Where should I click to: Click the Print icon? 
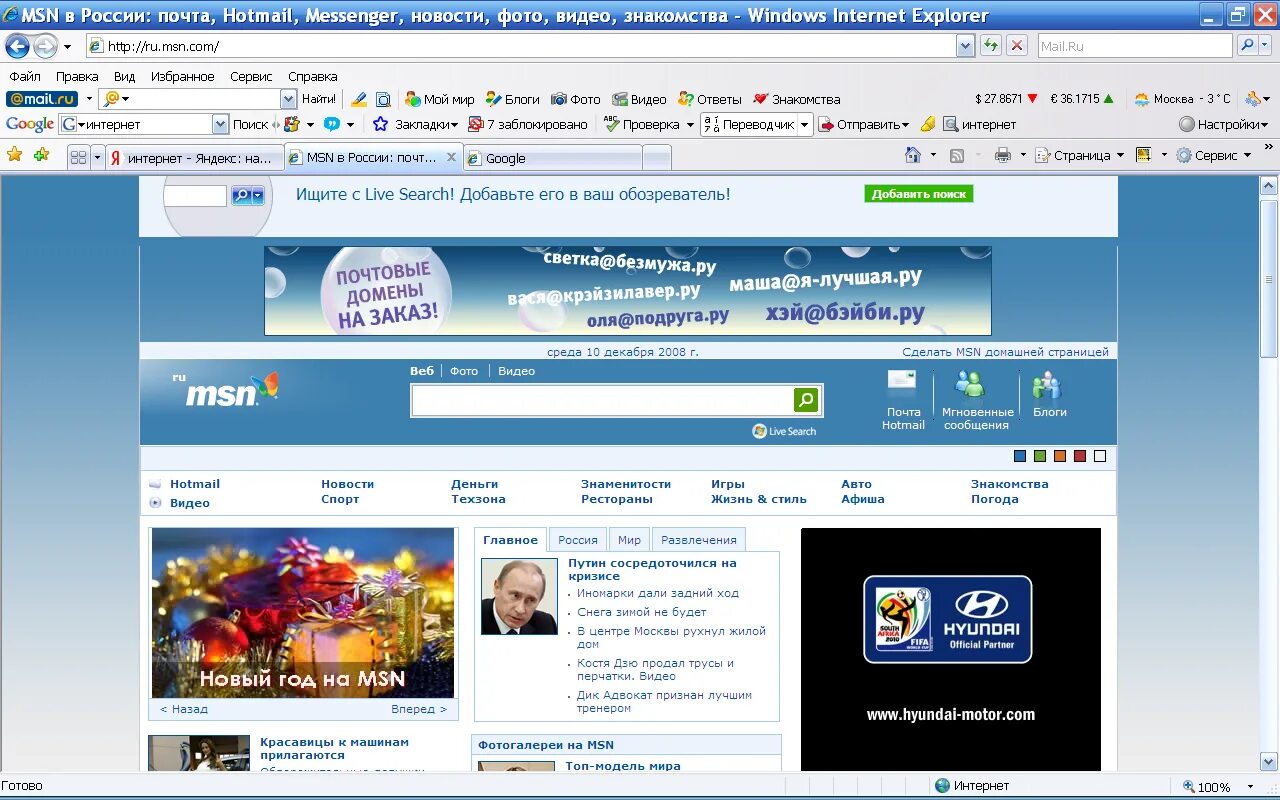pos(1003,155)
